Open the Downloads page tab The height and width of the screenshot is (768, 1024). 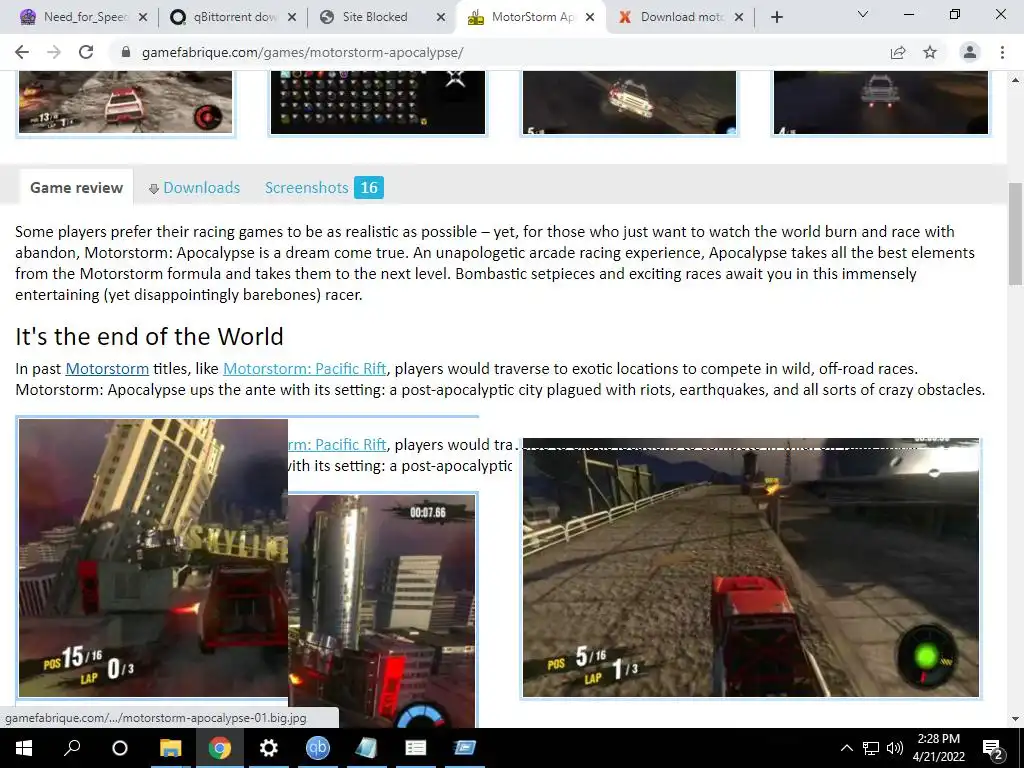[195, 187]
